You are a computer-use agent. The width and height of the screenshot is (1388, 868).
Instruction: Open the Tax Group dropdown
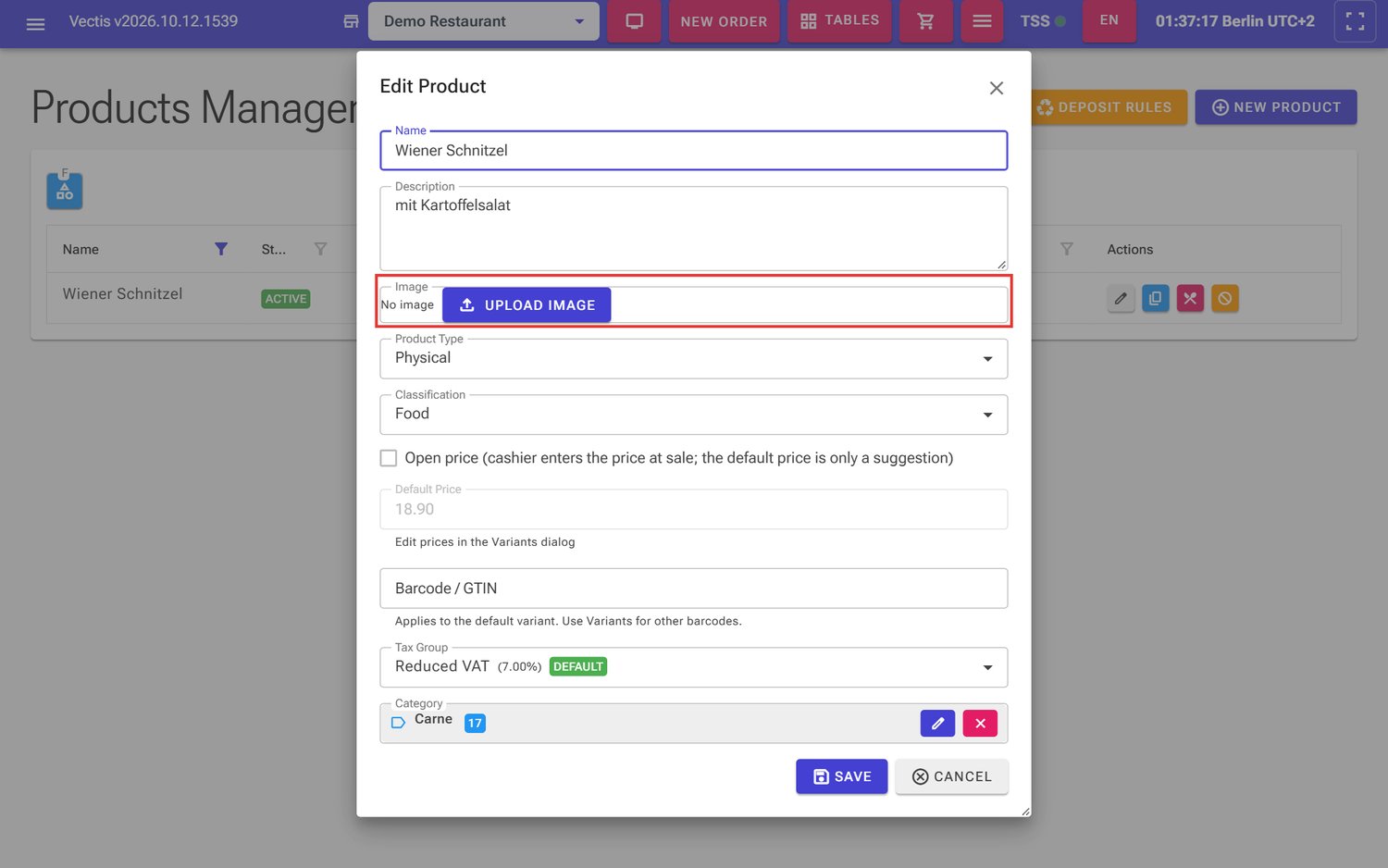tap(694, 667)
